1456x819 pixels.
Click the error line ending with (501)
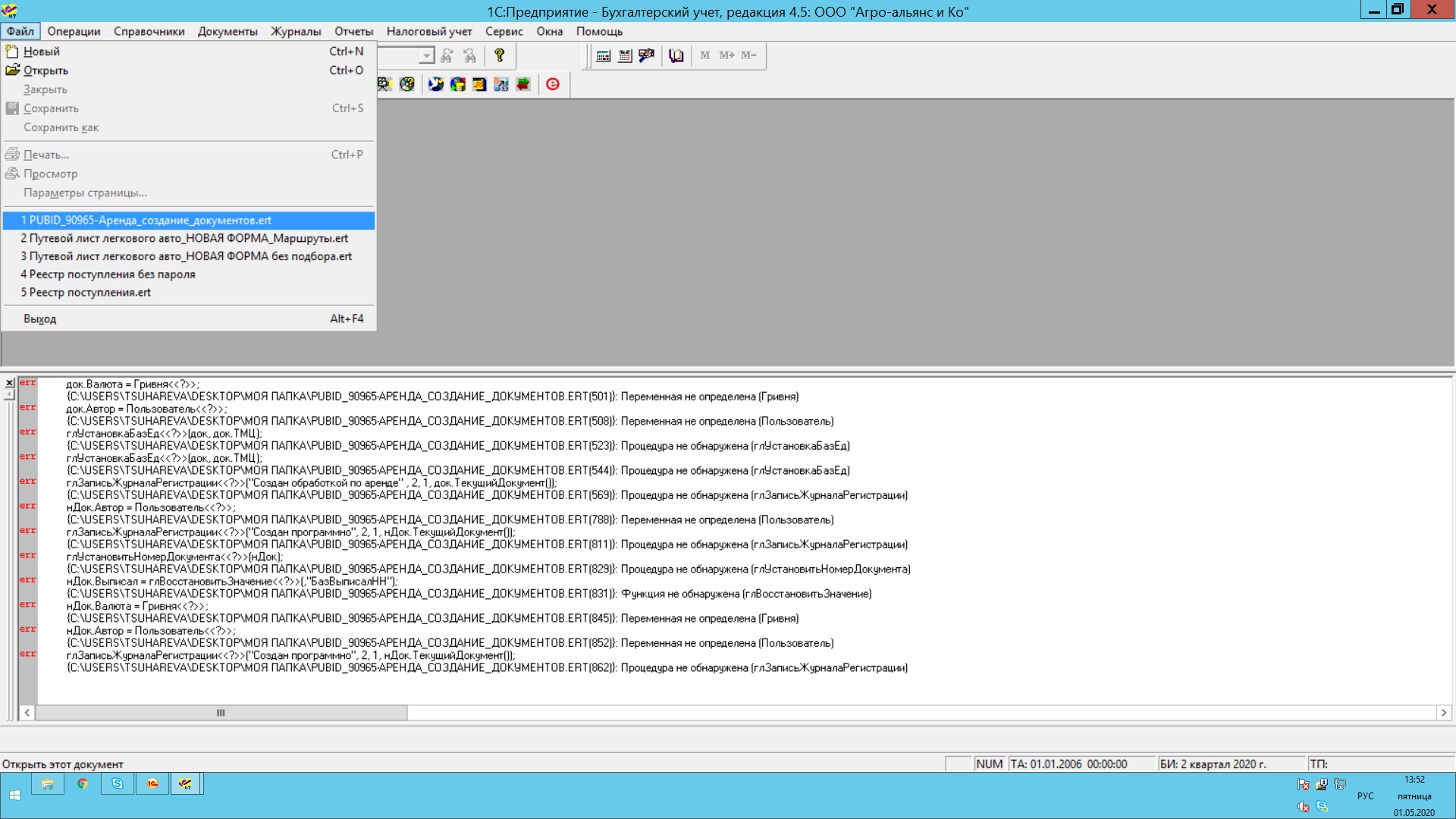tap(432, 397)
